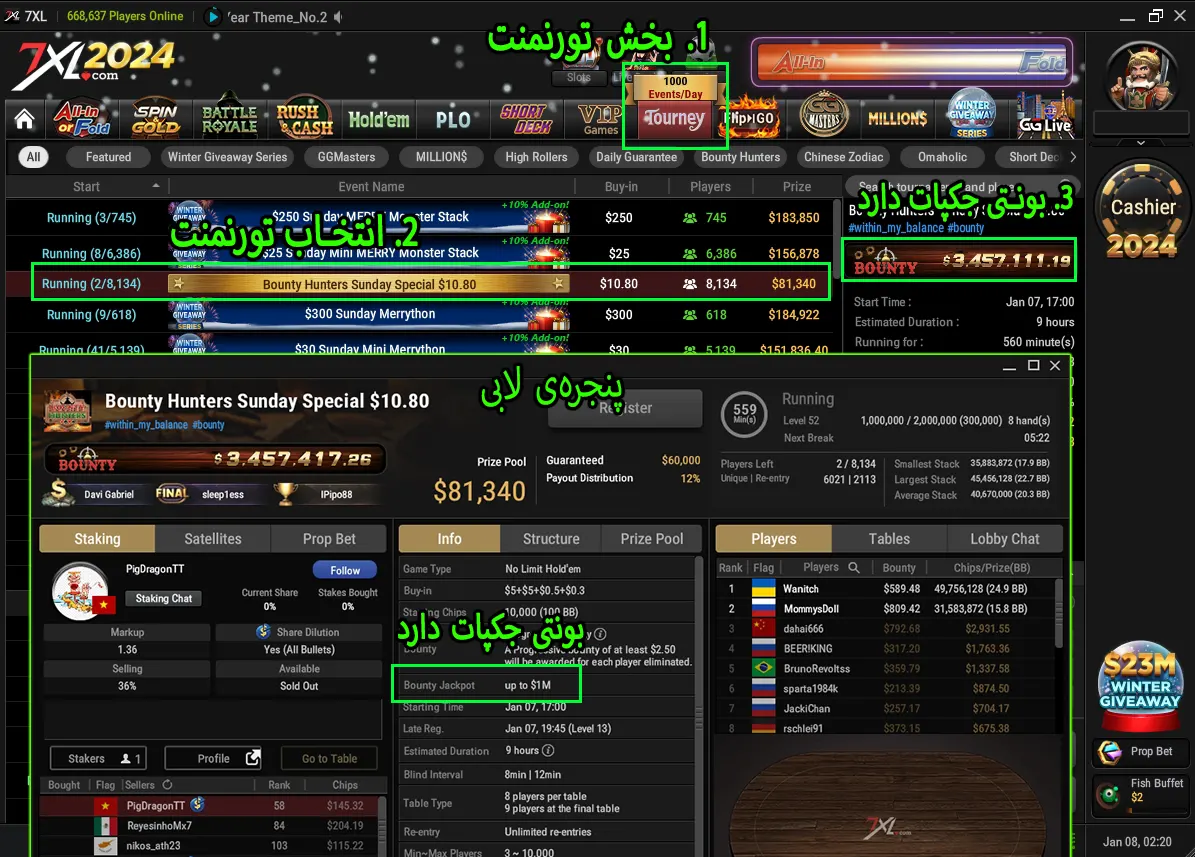Viewport: 1195px width, 857px height.
Task: Select the $300 Sunday Merrython row
Action: (370, 314)
